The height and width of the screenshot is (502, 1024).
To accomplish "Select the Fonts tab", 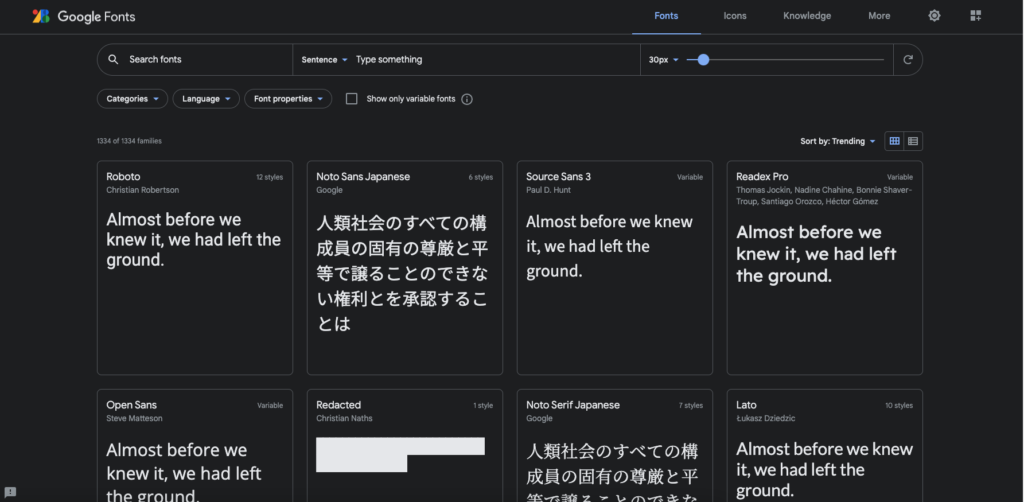I will pyautogui.click(x=666, y=16).
